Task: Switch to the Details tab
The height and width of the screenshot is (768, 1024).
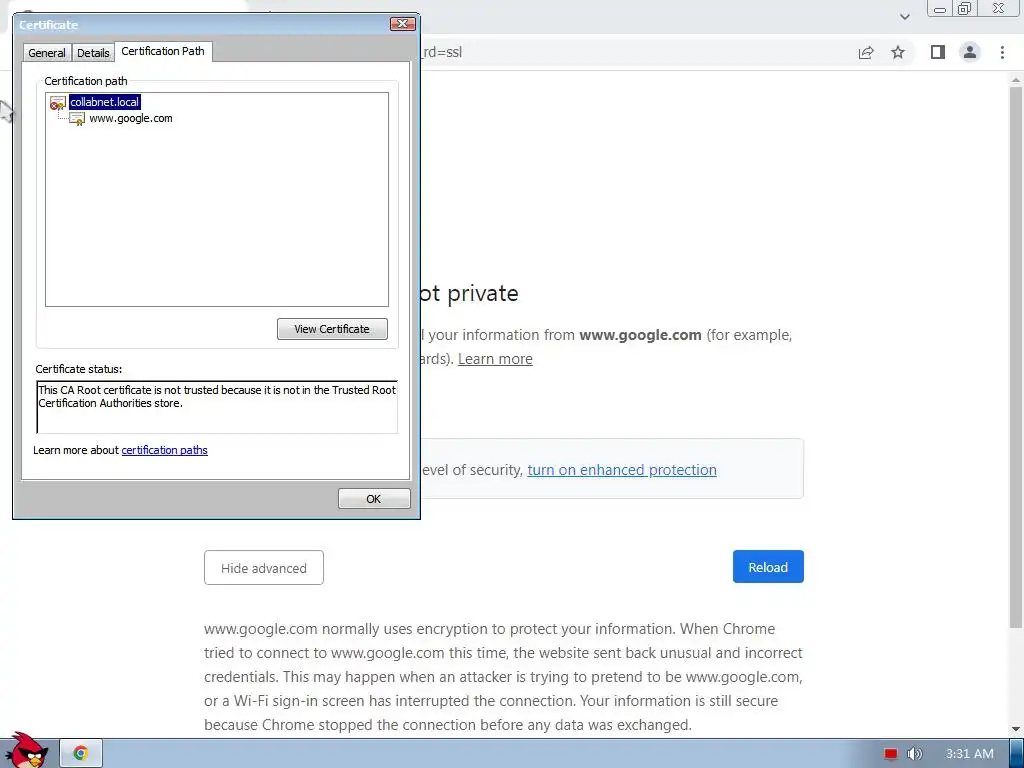Action: [93, 53]
